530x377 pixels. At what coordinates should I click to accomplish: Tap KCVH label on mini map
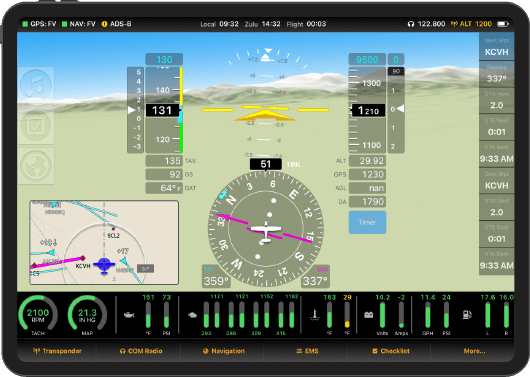83,266
